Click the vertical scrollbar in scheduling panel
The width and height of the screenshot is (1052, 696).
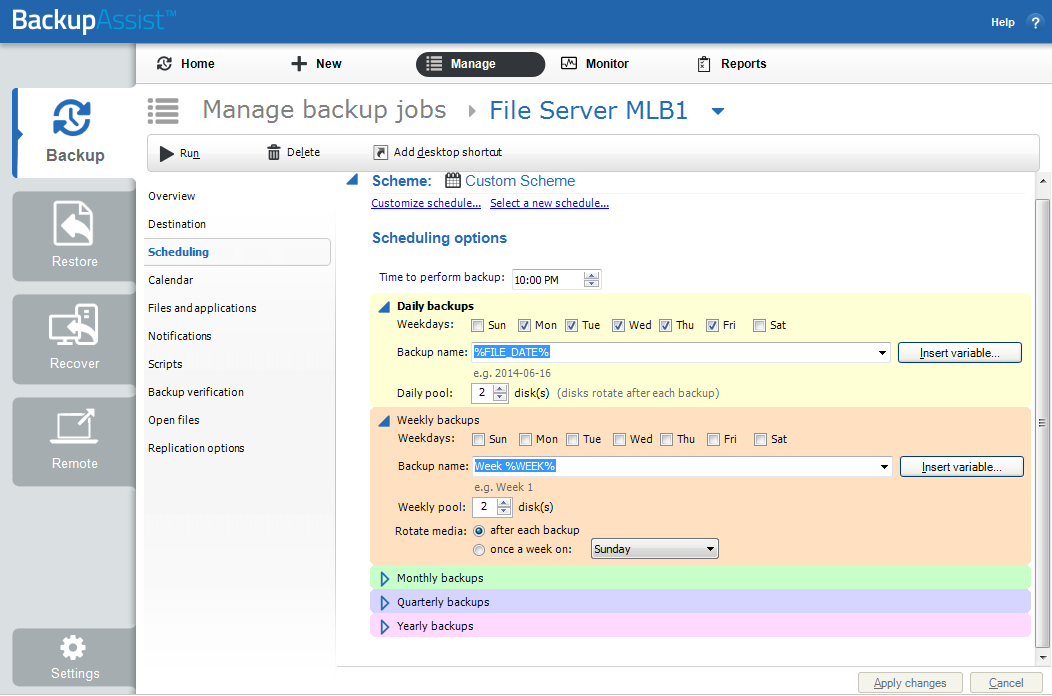point(1042,423)
